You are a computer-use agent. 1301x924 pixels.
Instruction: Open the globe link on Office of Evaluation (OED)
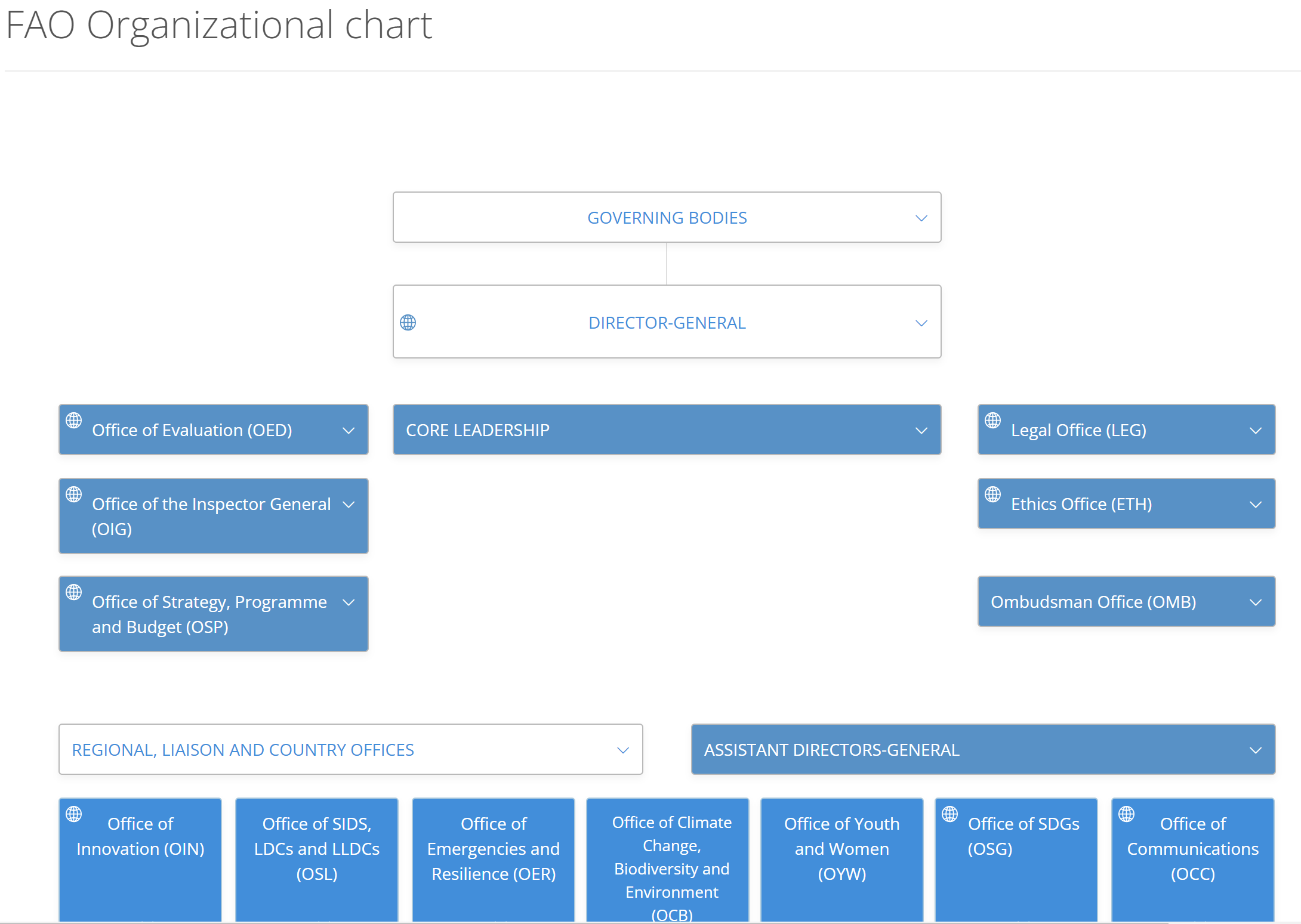click(74, 421)
